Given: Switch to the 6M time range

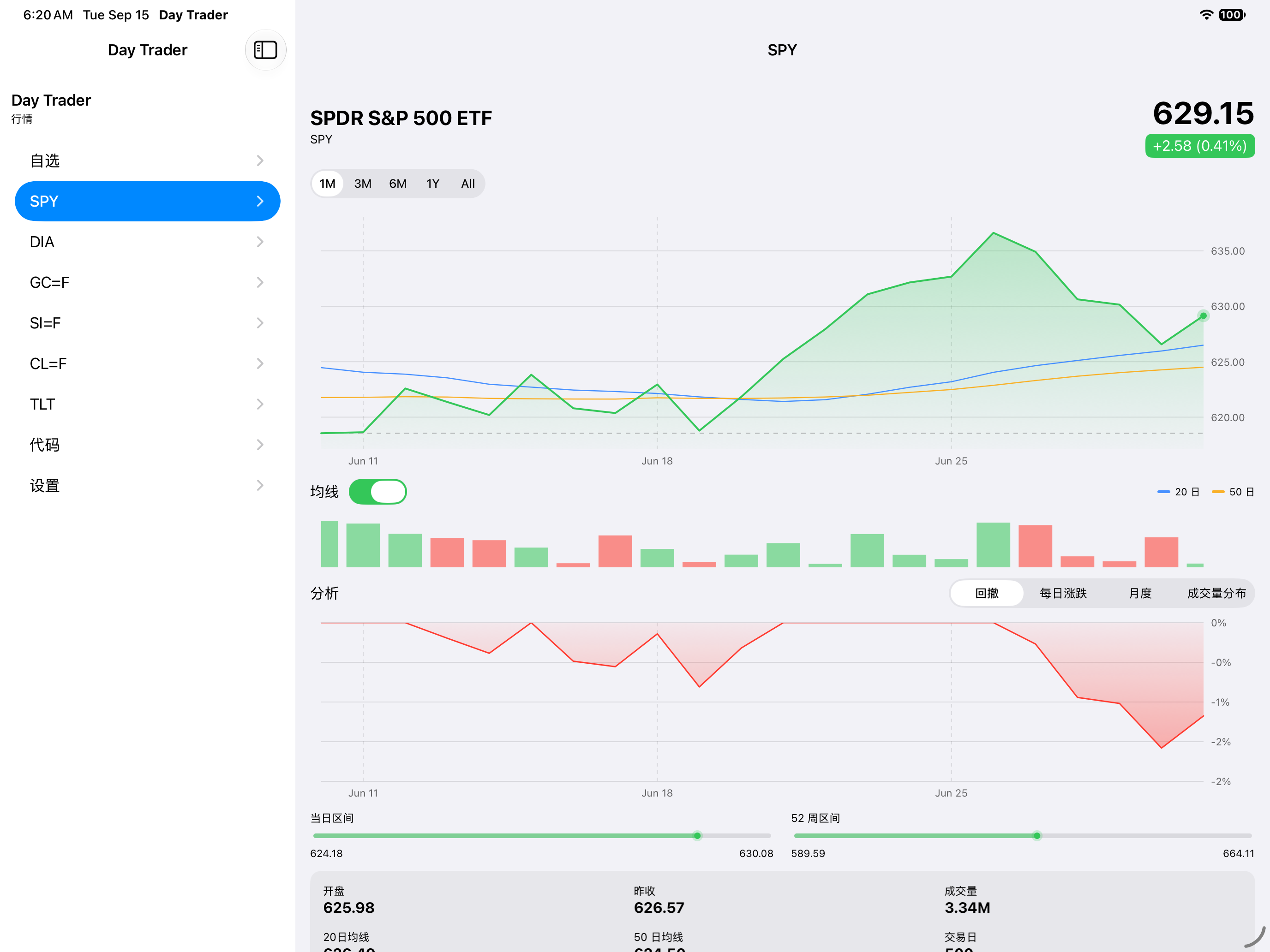Looking at the screenshot, I should point(398,184).
